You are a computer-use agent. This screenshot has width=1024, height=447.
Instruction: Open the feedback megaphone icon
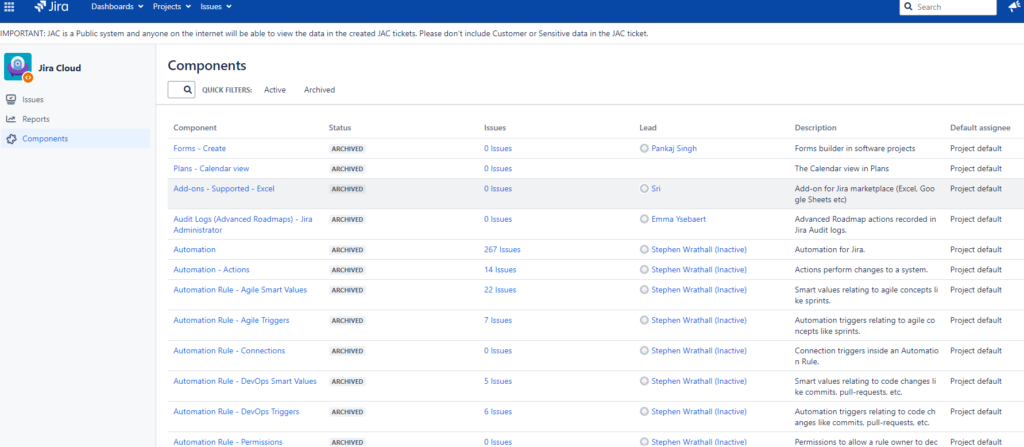pyautogui.click(x=1014, y=7)
